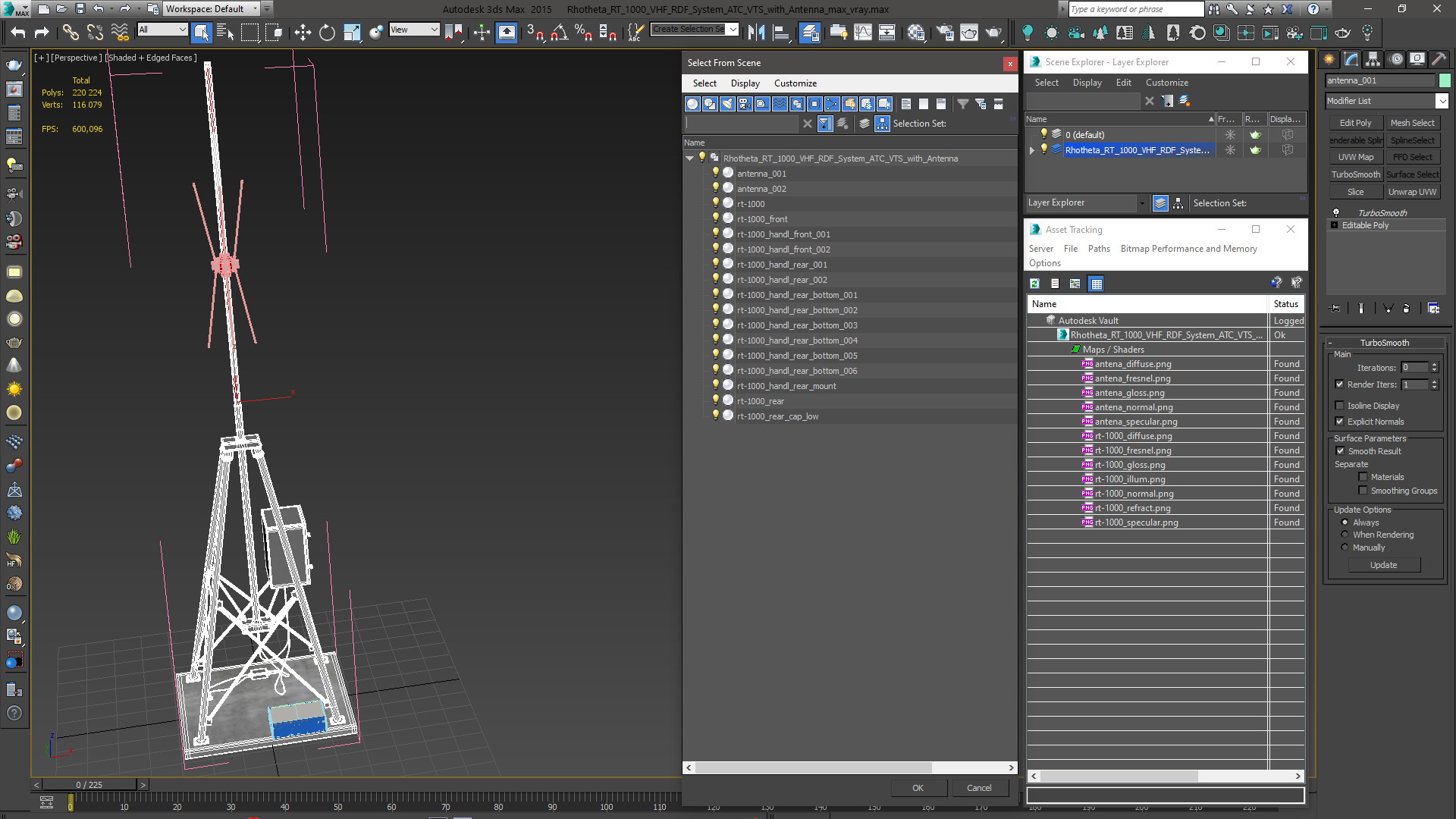Open the reference coordinate View dropdown
Screen dimensions: 1456x819
click(x=414, y=30)
